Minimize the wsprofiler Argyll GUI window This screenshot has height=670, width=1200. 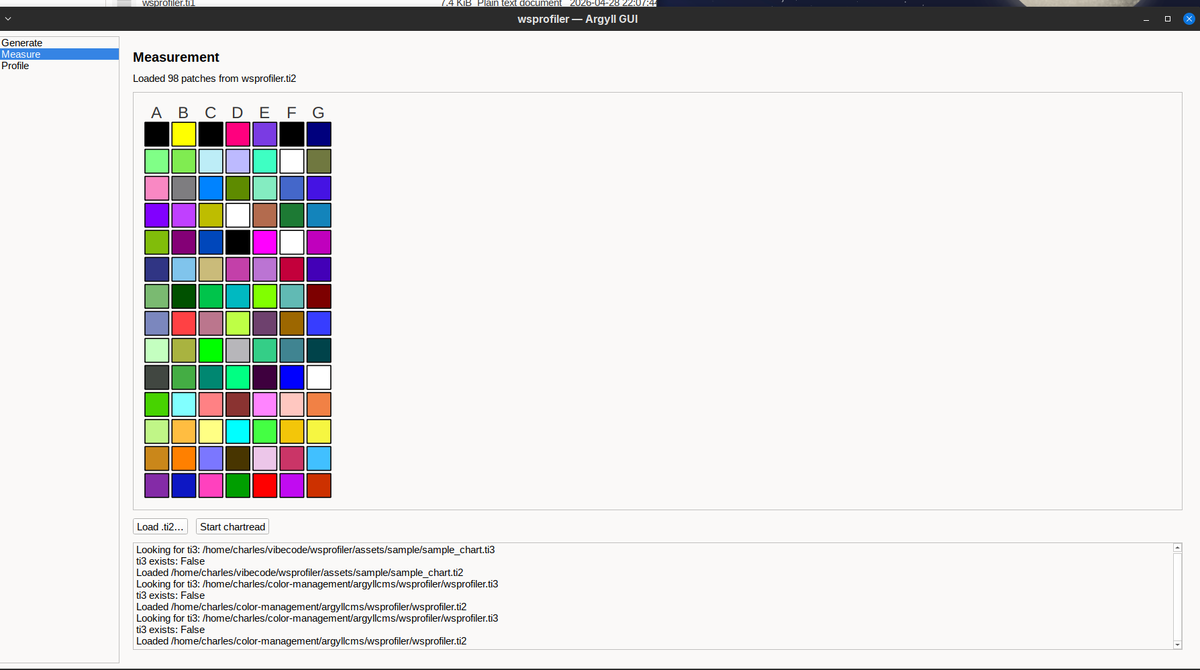[1147, 20]
